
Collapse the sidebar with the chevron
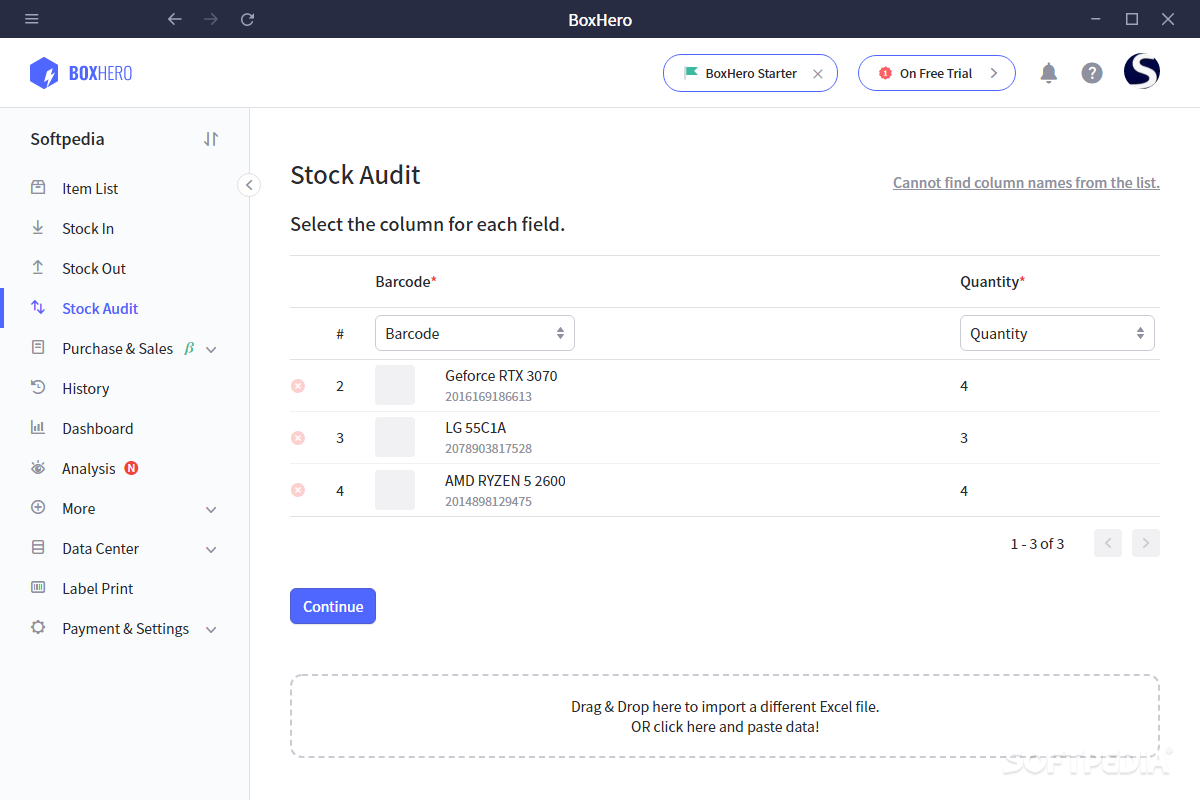click(249, 185)
